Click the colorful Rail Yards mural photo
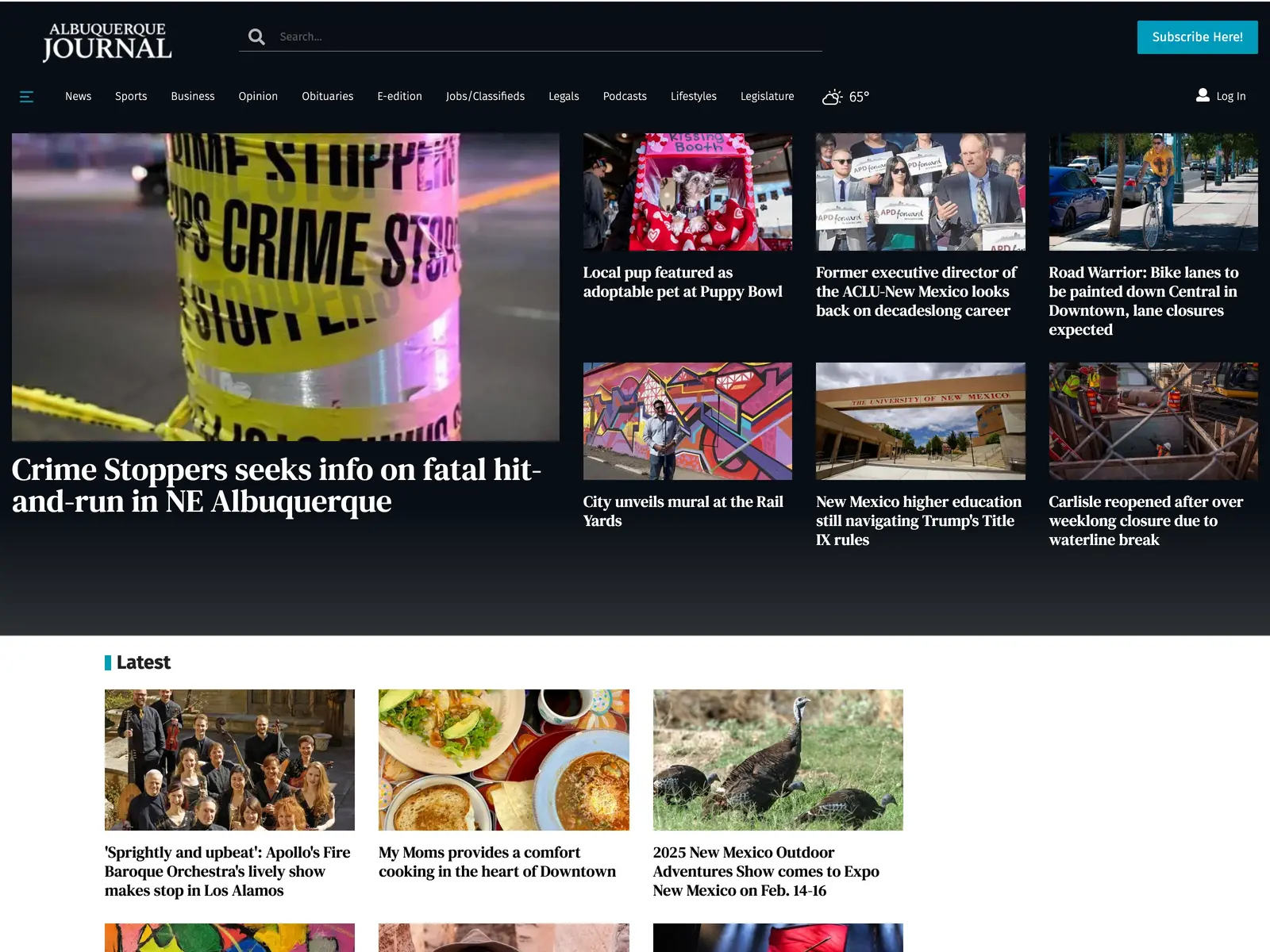Screen dimensions: 1270x952 [x=687, y=421]
